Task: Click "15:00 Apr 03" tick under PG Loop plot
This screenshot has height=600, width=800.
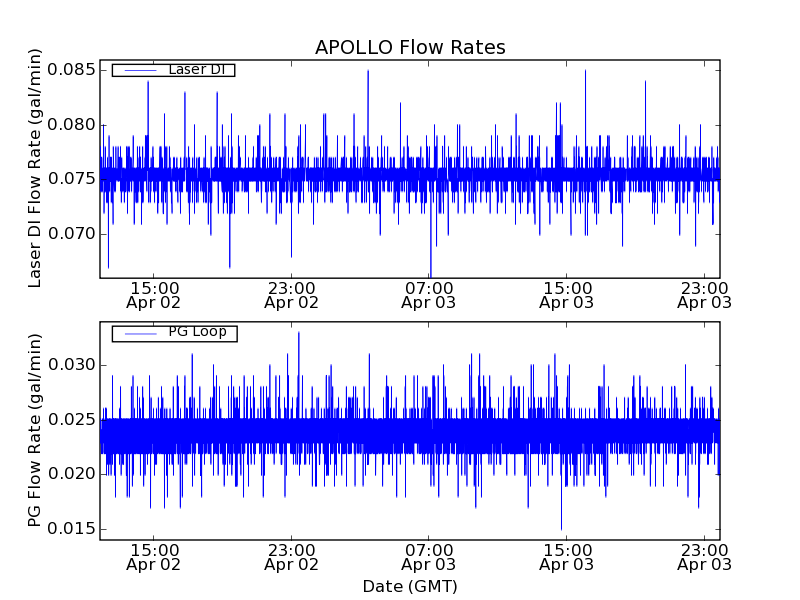Action: click(567, 558)
